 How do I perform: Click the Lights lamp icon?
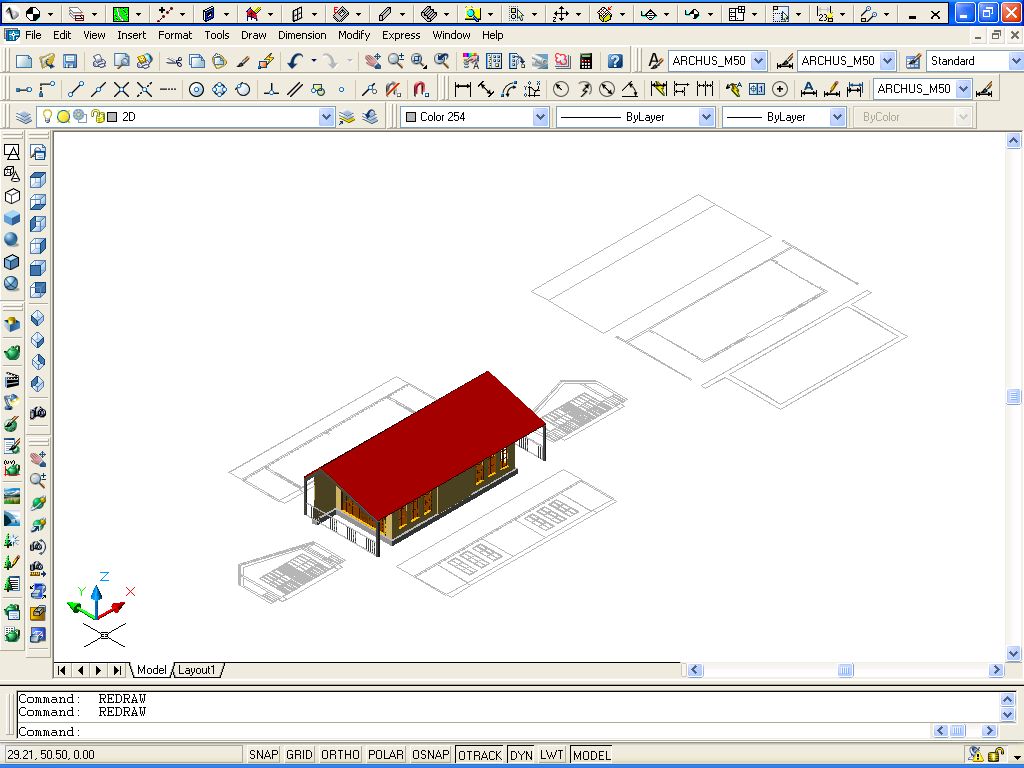point(12,402)
